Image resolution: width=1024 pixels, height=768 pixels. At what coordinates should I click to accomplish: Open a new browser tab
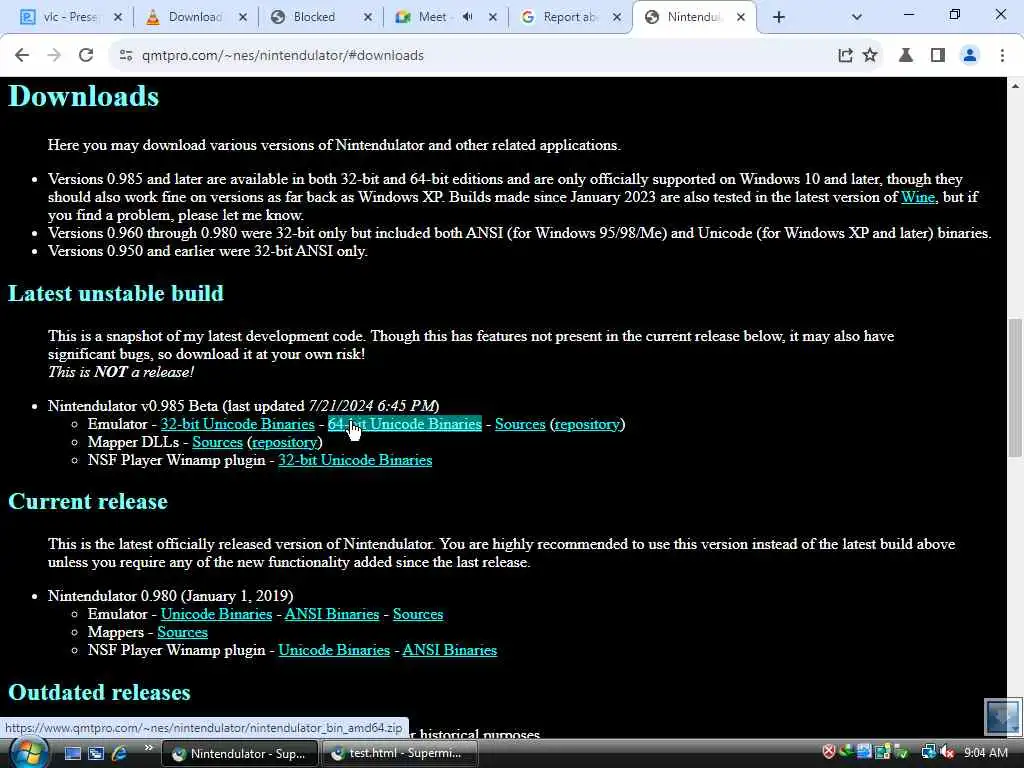tap(778, 17)
